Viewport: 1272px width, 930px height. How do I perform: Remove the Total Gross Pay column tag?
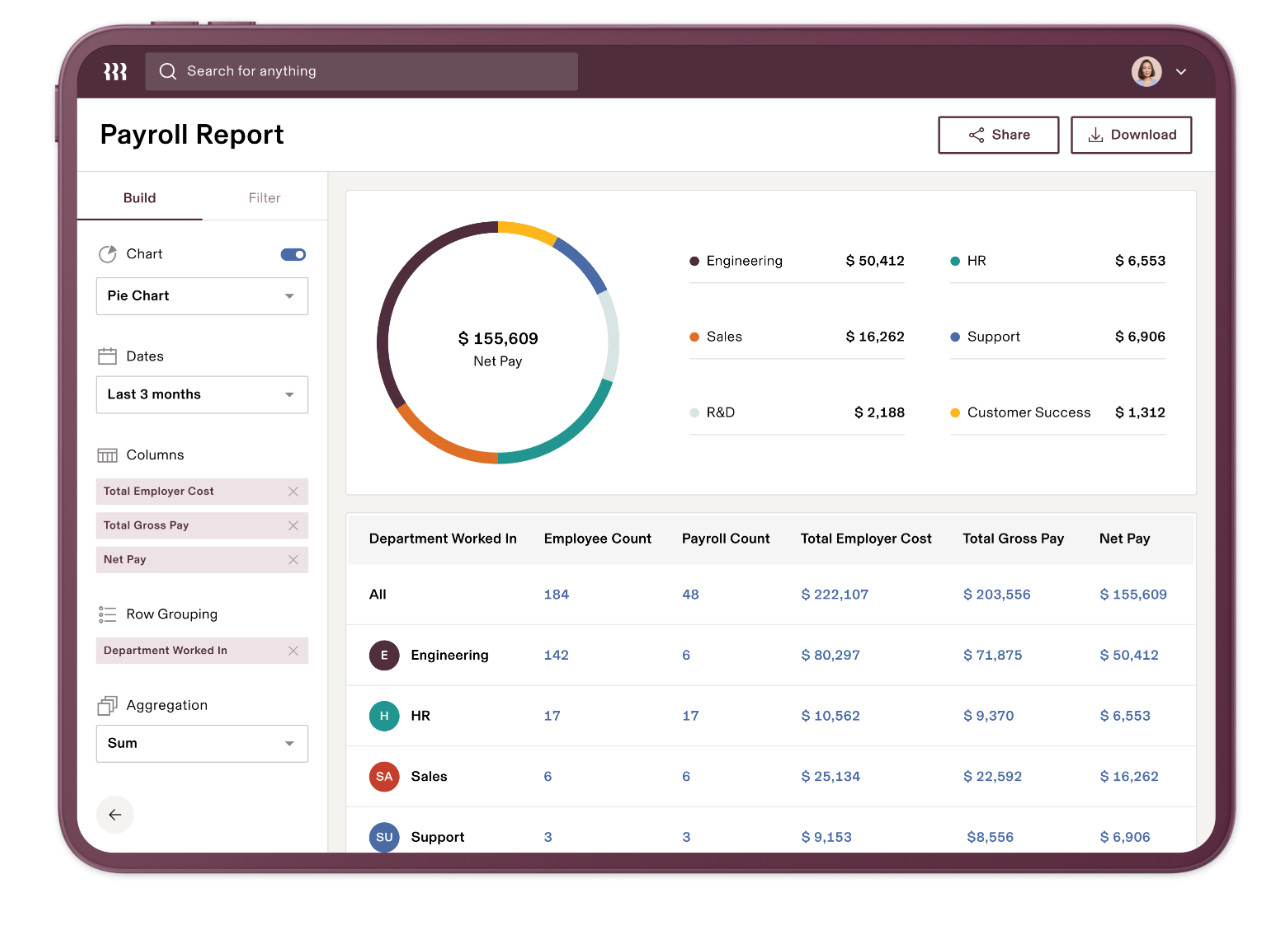pyautogui.click(x=293, y=525)
